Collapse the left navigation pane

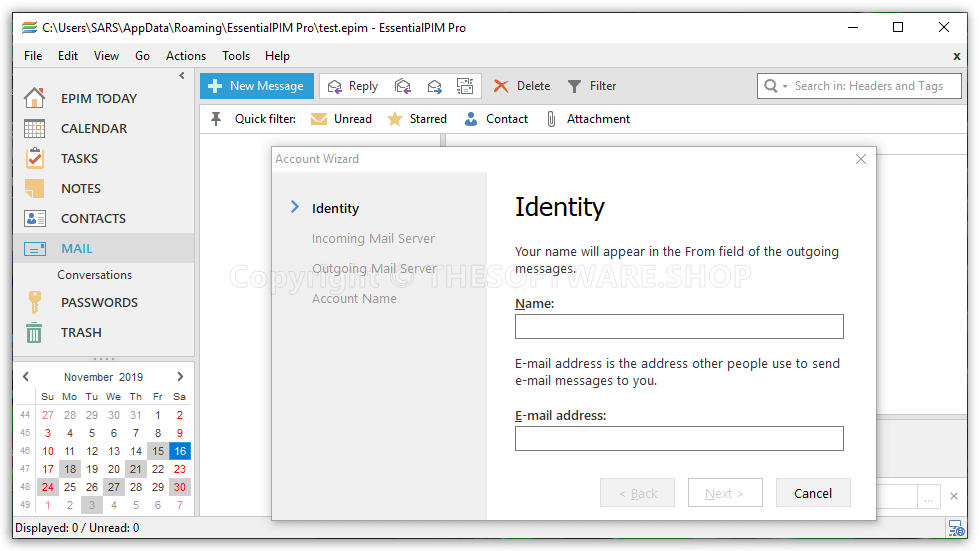(182, 76)
